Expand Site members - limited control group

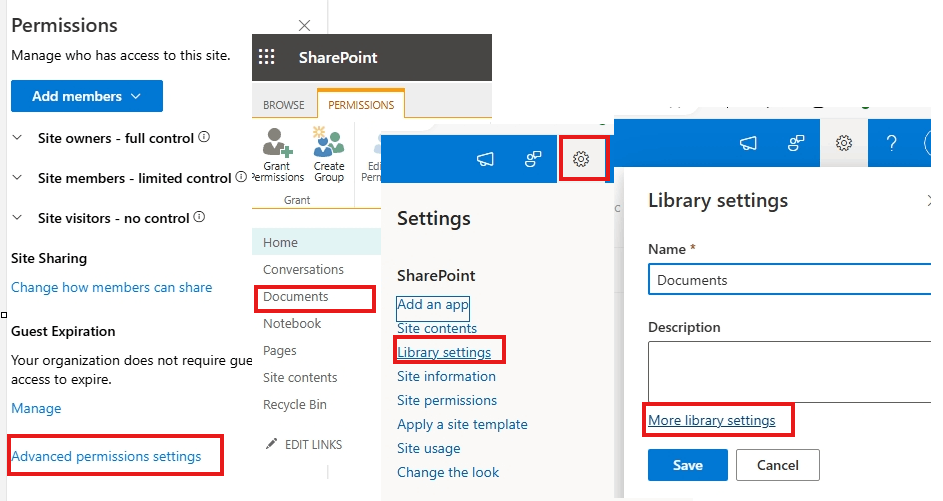click(17, 178)
